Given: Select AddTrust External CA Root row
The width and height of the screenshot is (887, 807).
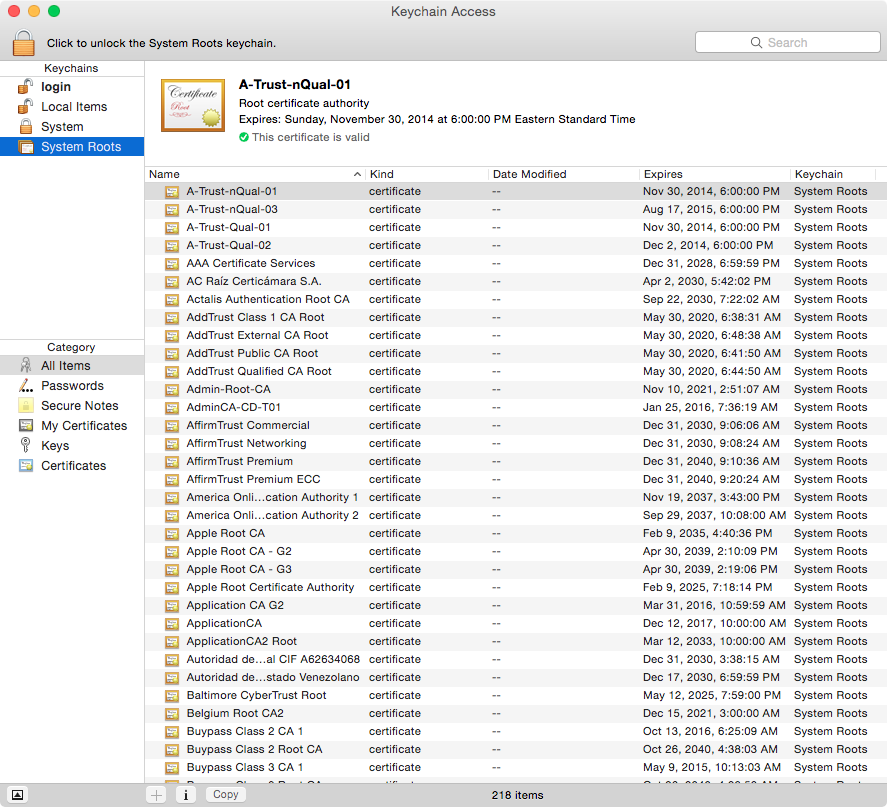Looking at the screenshot, I should tap(515, 335).
